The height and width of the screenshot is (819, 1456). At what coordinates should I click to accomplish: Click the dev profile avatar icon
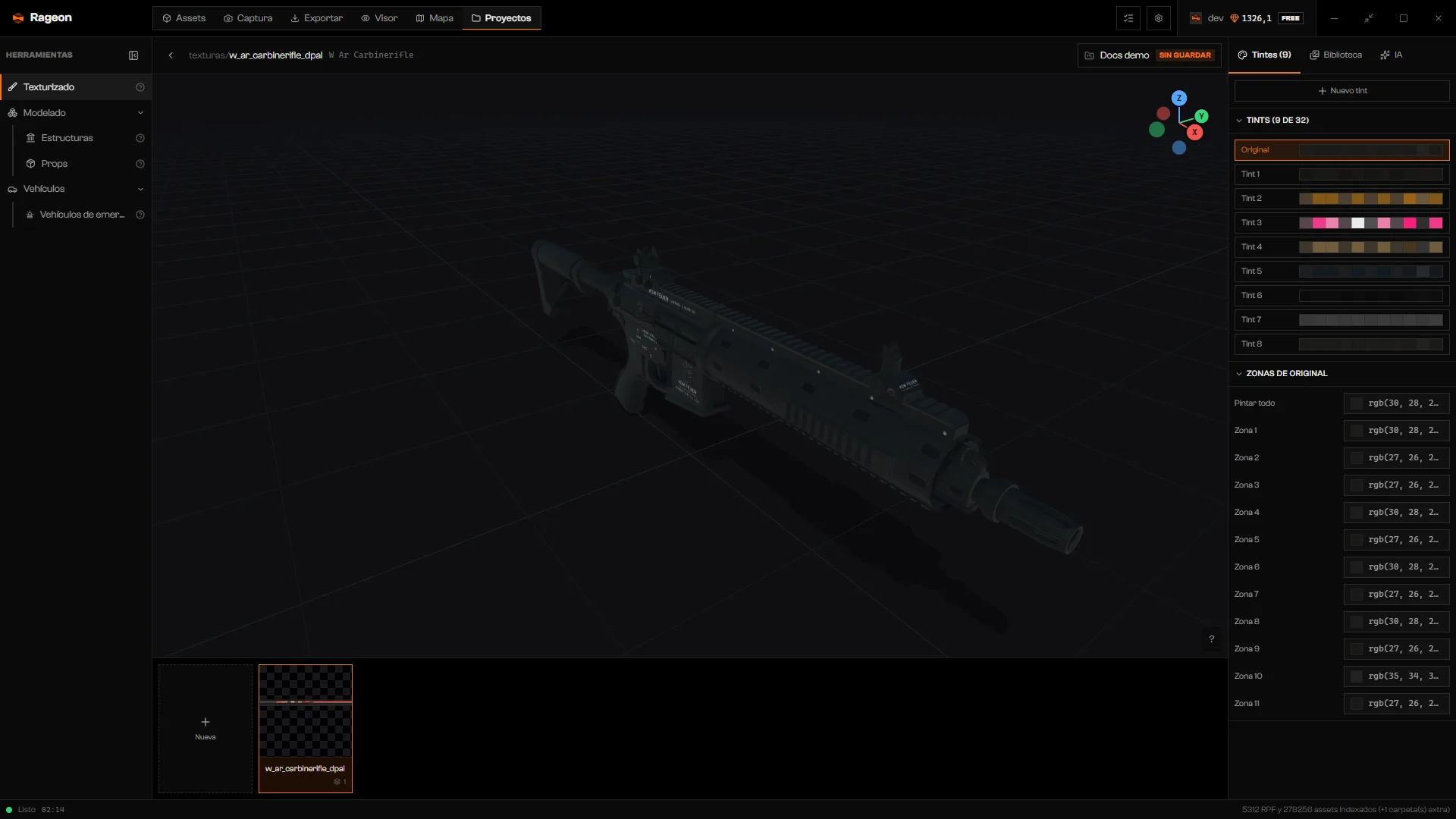(x=1196, y=18)
